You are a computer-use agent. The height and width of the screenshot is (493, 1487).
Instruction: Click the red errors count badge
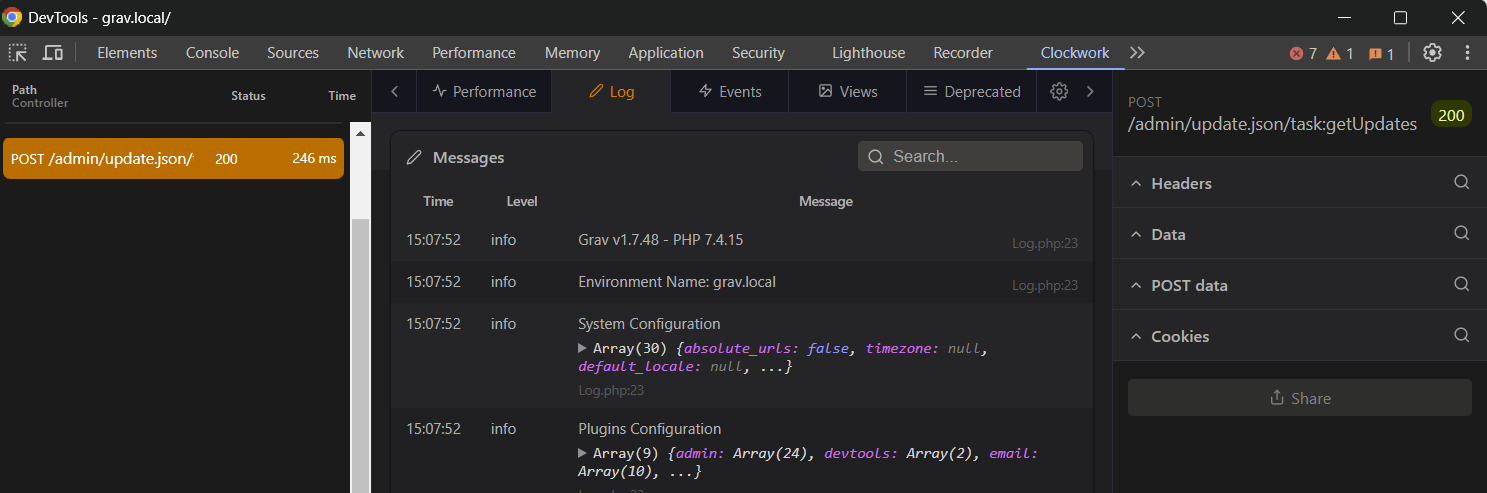pyautogui.click(x=1303, y=54)
